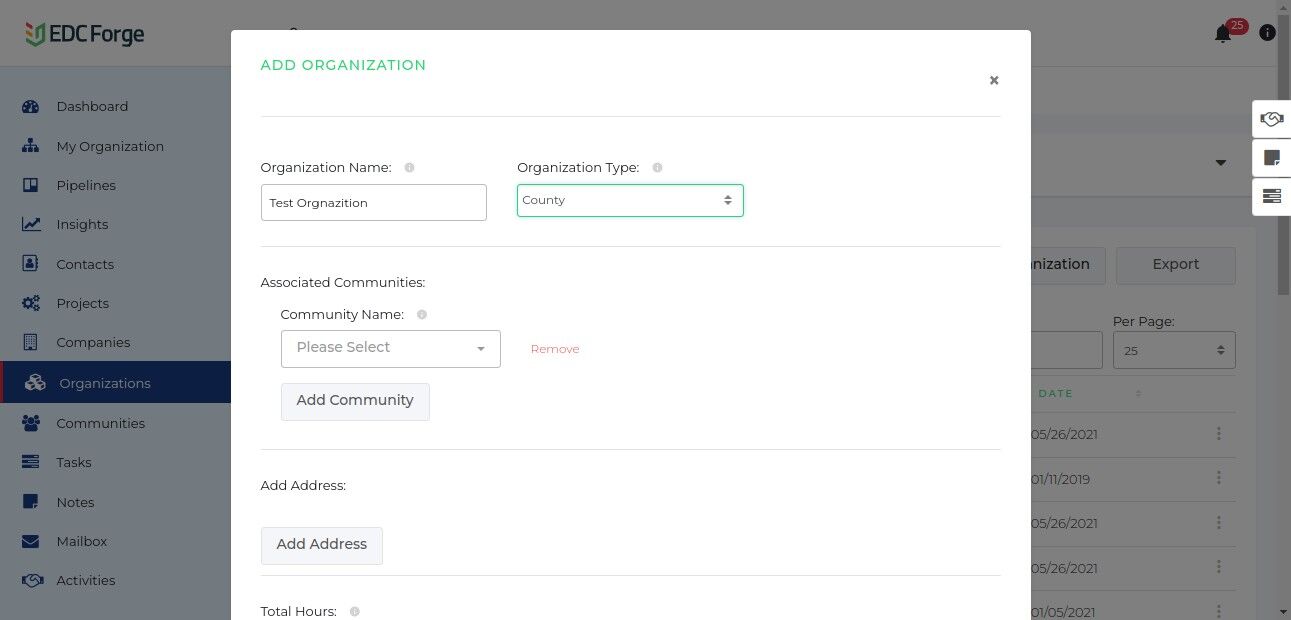This screenshot has height=620, width=1291.
Task: Click the Activities handshake icon in sidebar
Action: pyautogui.click(x=31, y=580)
